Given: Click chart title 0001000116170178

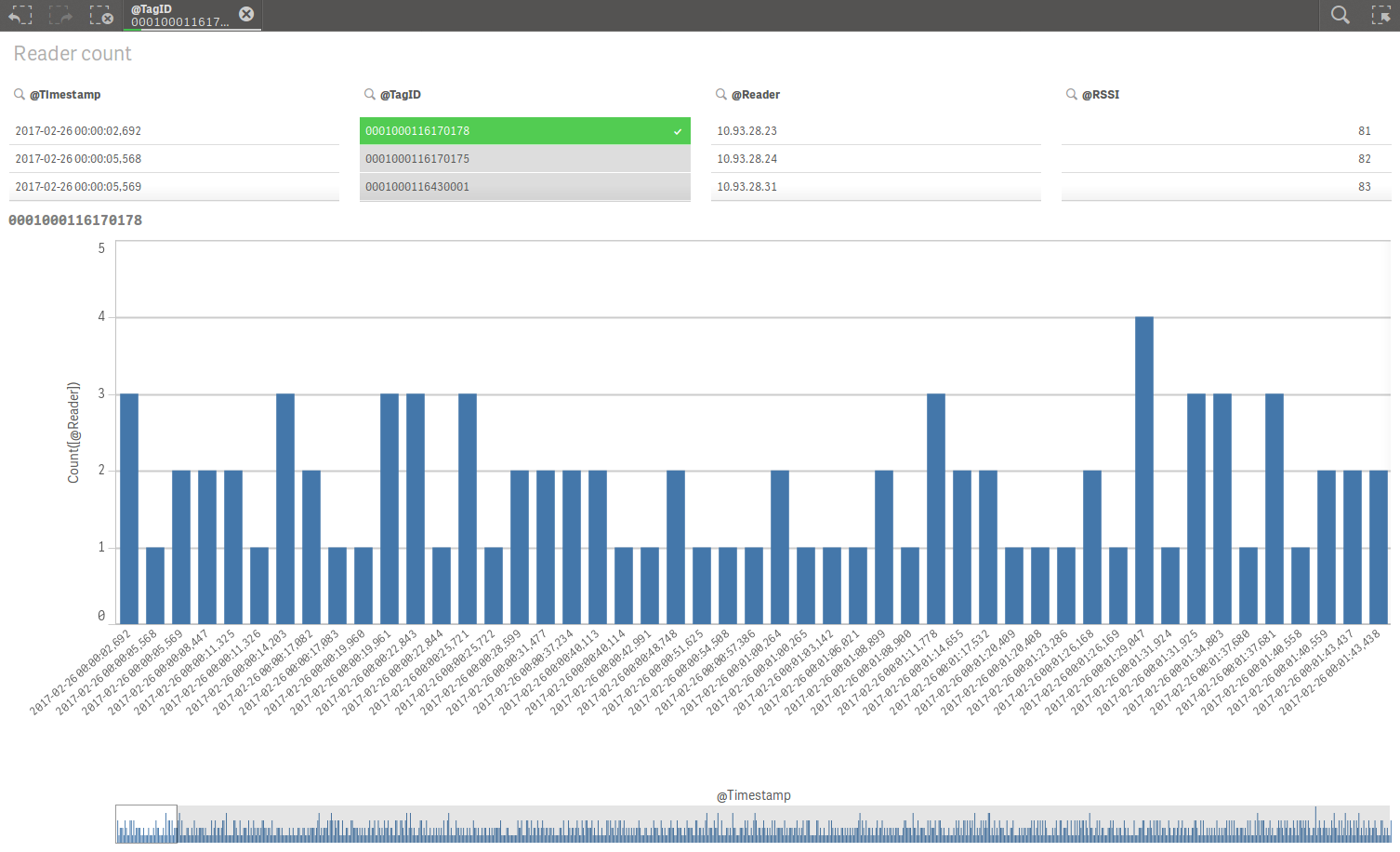Looking at the screenshot, I should coord(75,220).
